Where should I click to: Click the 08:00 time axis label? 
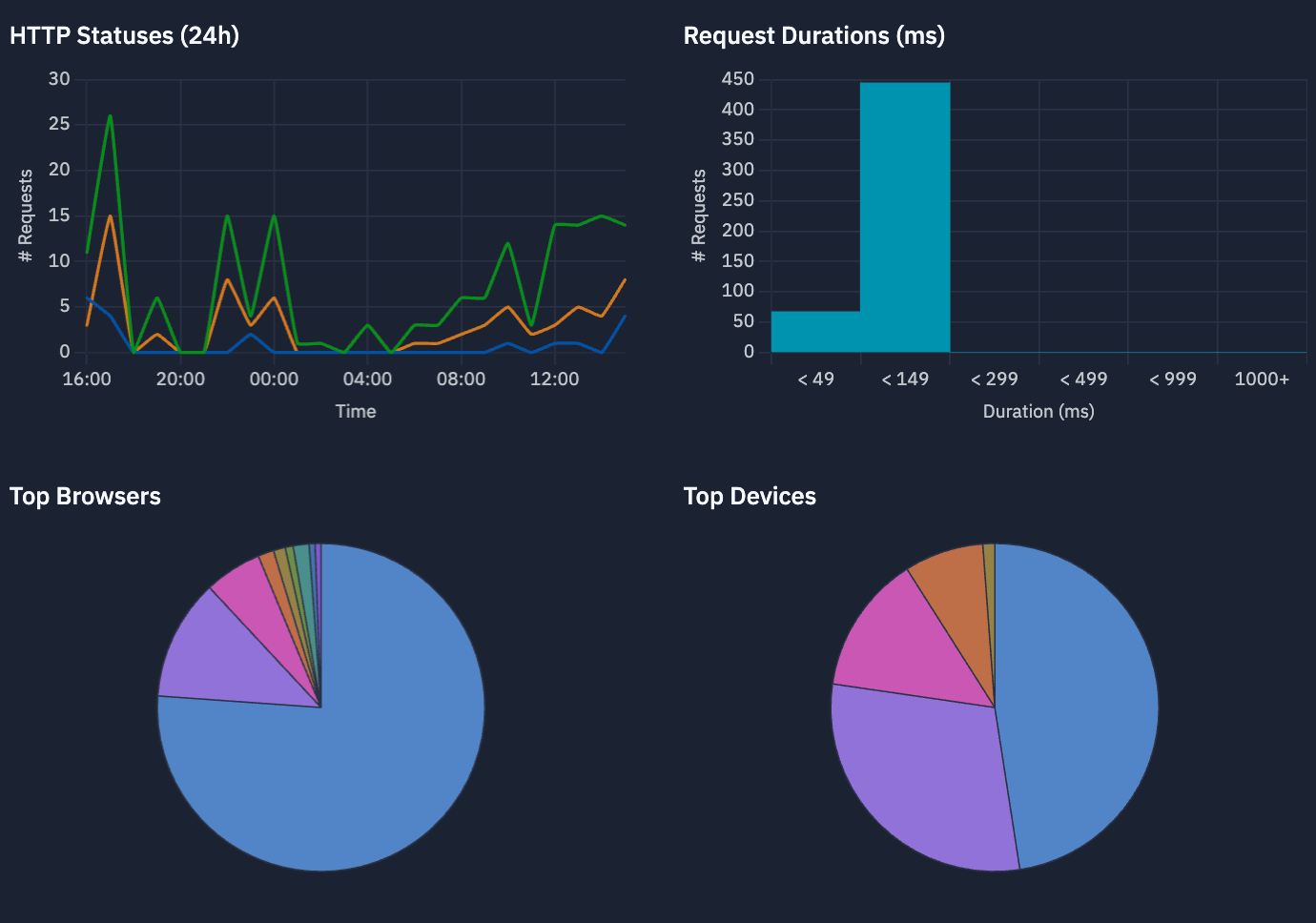[x=461, y=379]
